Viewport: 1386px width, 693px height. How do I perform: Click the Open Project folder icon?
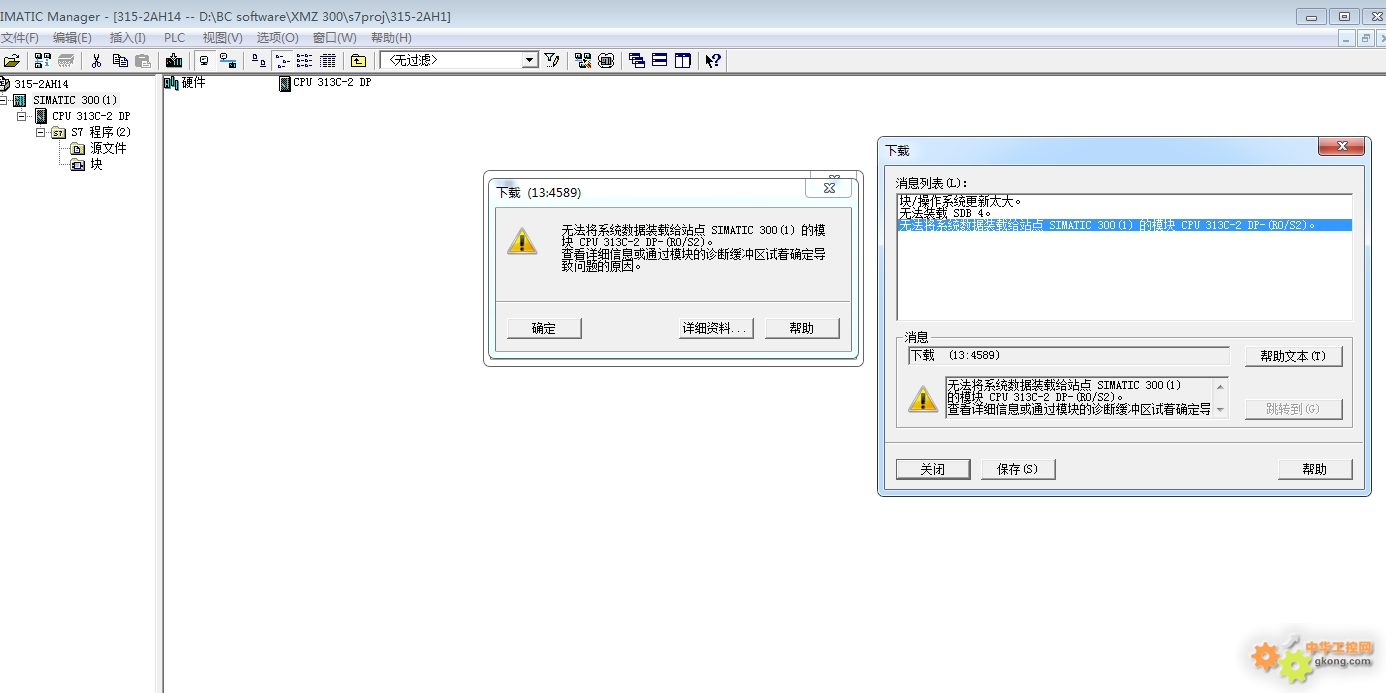click(12, 61)
